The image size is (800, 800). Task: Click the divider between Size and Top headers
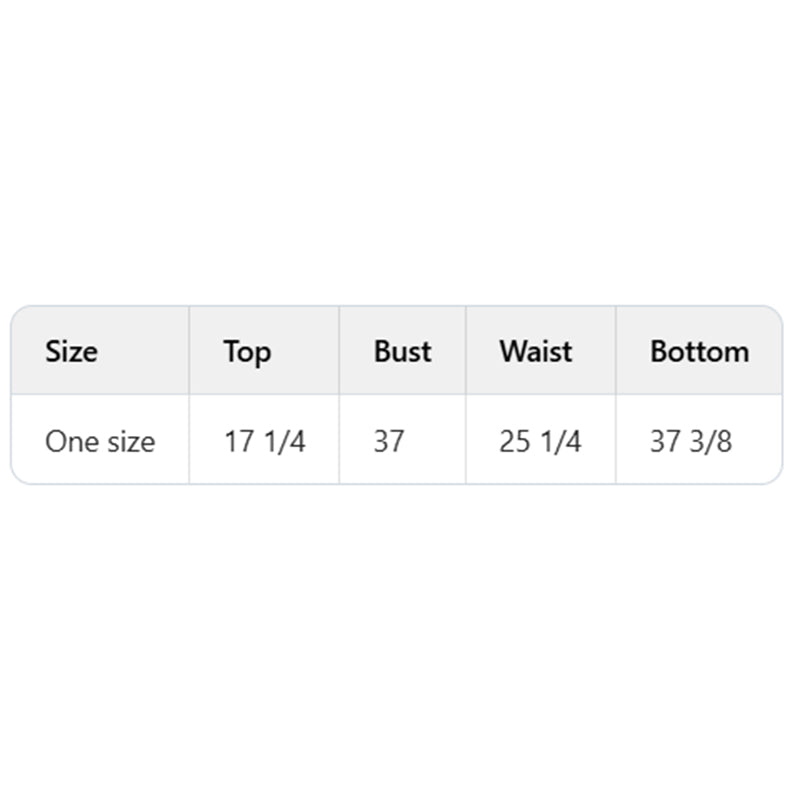(189, 352)
